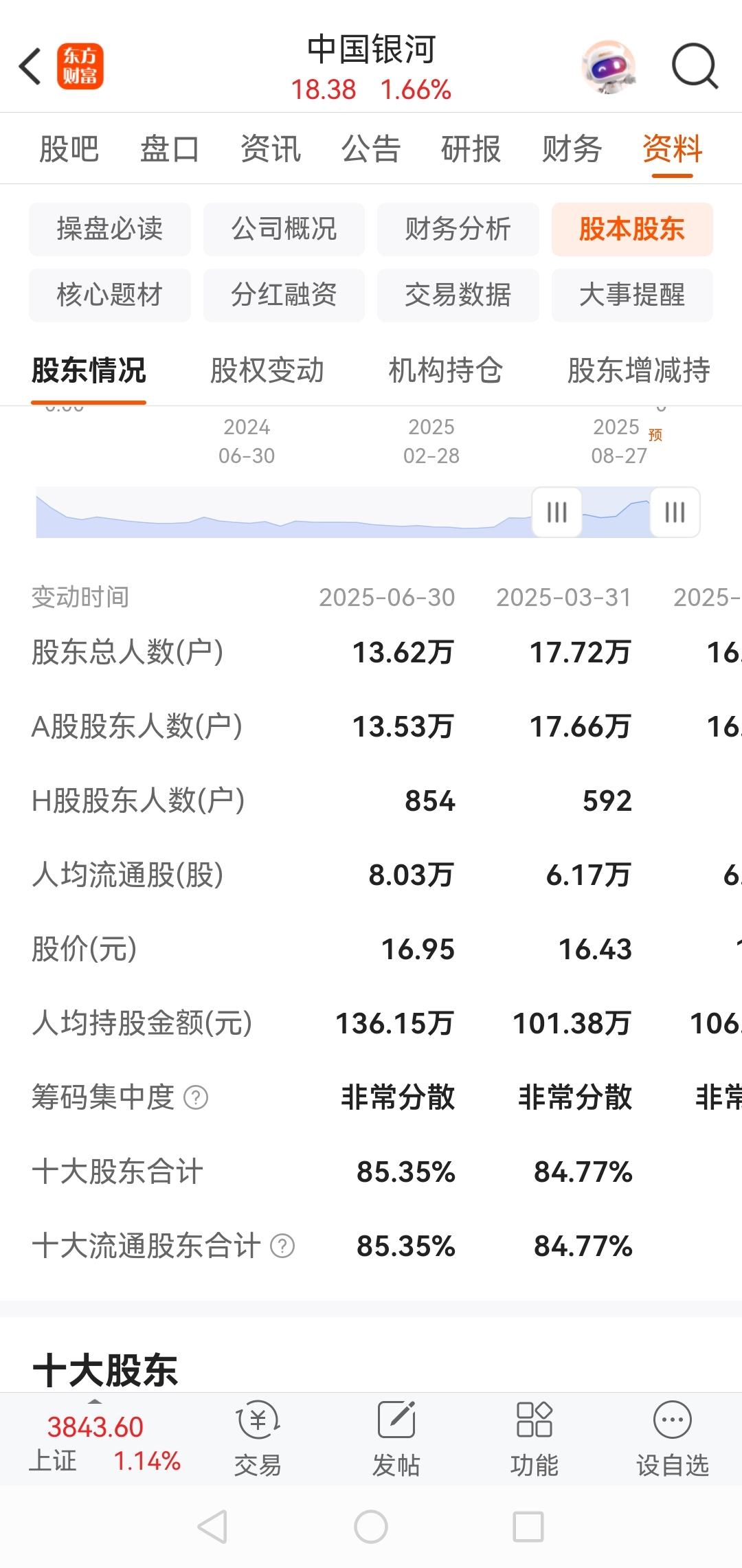Image resolution: width=742 pixels, height=1568 pixels.
Task: Grab the left range slider handle
Action: pyautogui.click(x=557, y=512)
